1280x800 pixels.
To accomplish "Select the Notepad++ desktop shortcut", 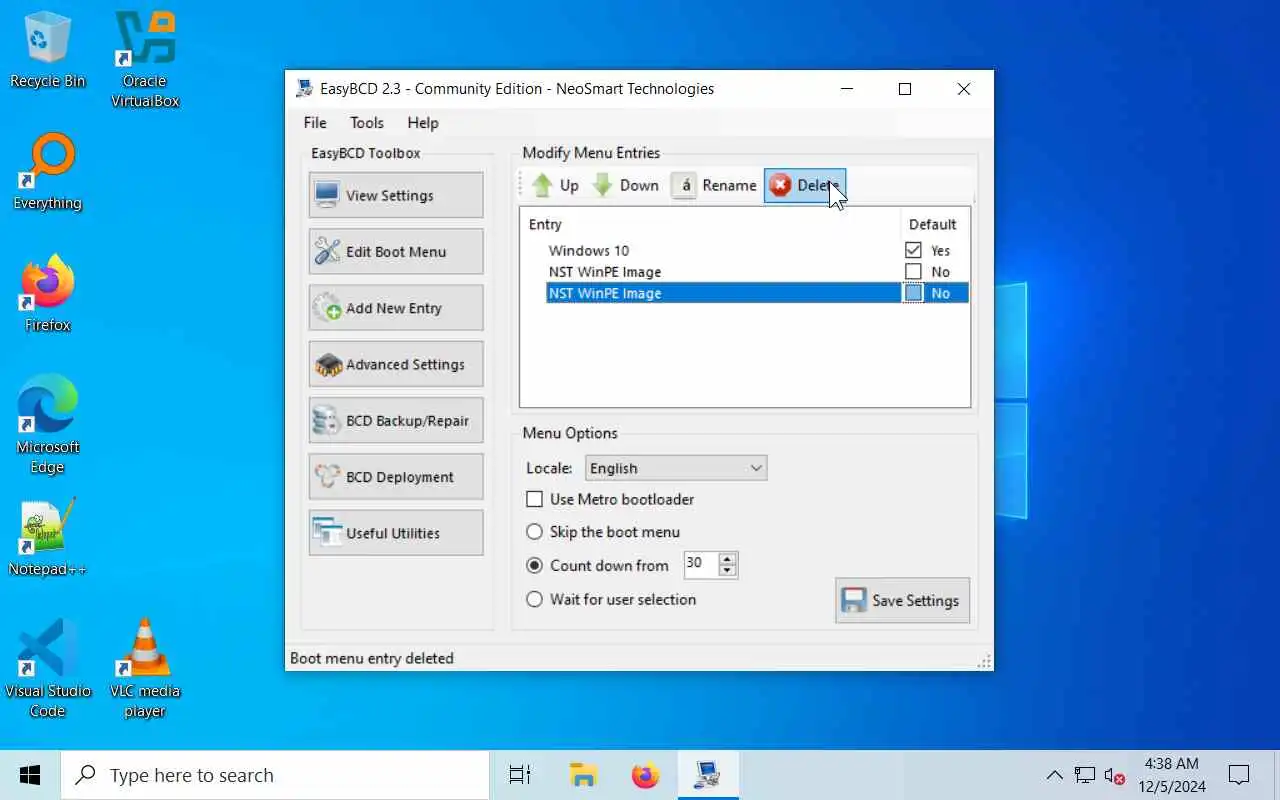I will 47,538.
